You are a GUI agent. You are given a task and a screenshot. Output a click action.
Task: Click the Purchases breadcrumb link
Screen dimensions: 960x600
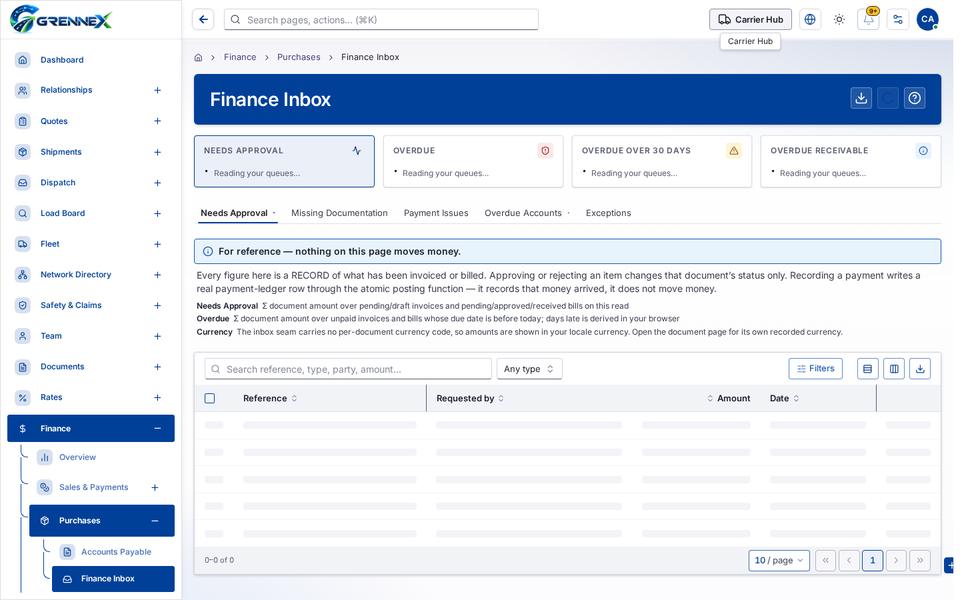299,57
